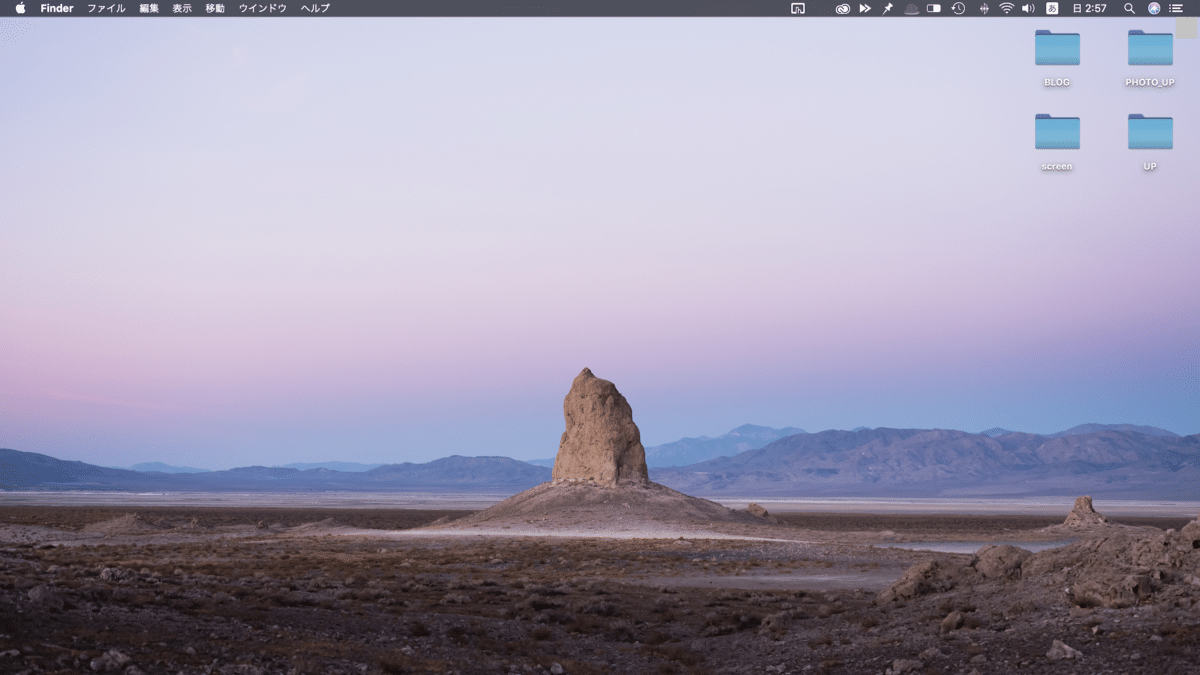Open Time Machine status icon
Image resolution: width=1200 pixels, height=675 pixels.
[x=958, y=8]
